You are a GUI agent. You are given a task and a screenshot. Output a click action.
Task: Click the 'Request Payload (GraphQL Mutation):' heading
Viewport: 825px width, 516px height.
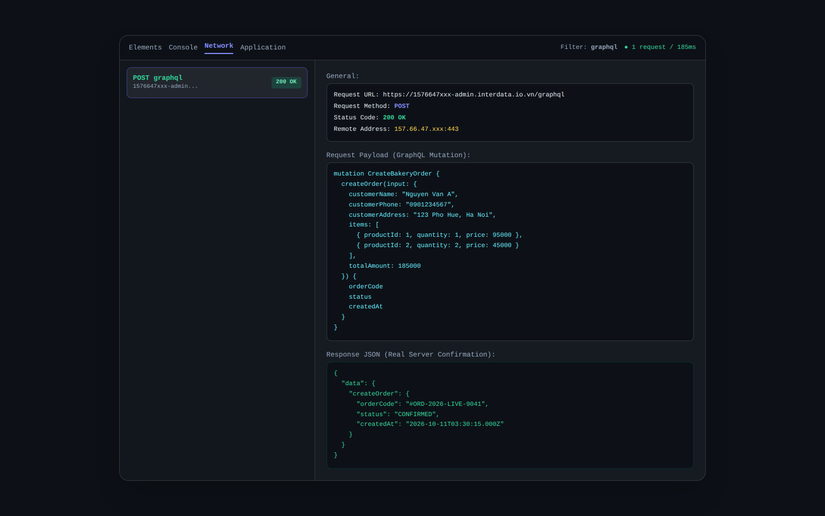click(398, 155)
